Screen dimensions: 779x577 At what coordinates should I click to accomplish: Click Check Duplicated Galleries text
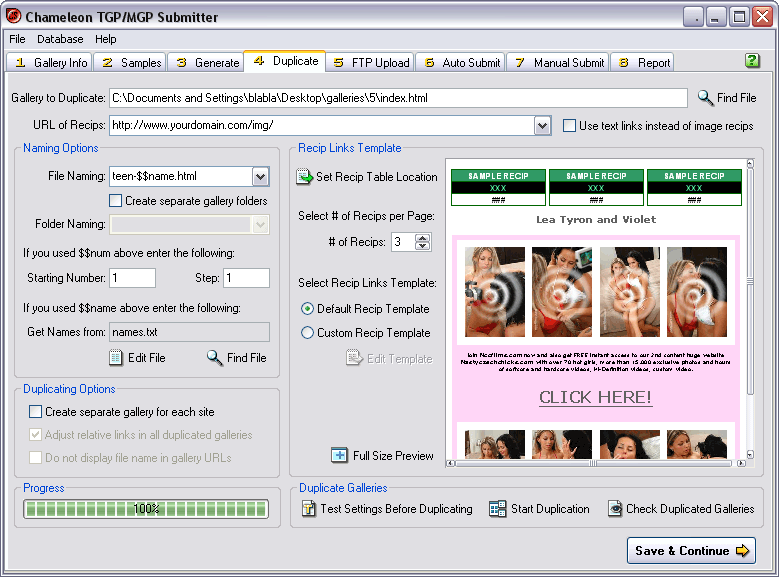click(x=690, y=509)
